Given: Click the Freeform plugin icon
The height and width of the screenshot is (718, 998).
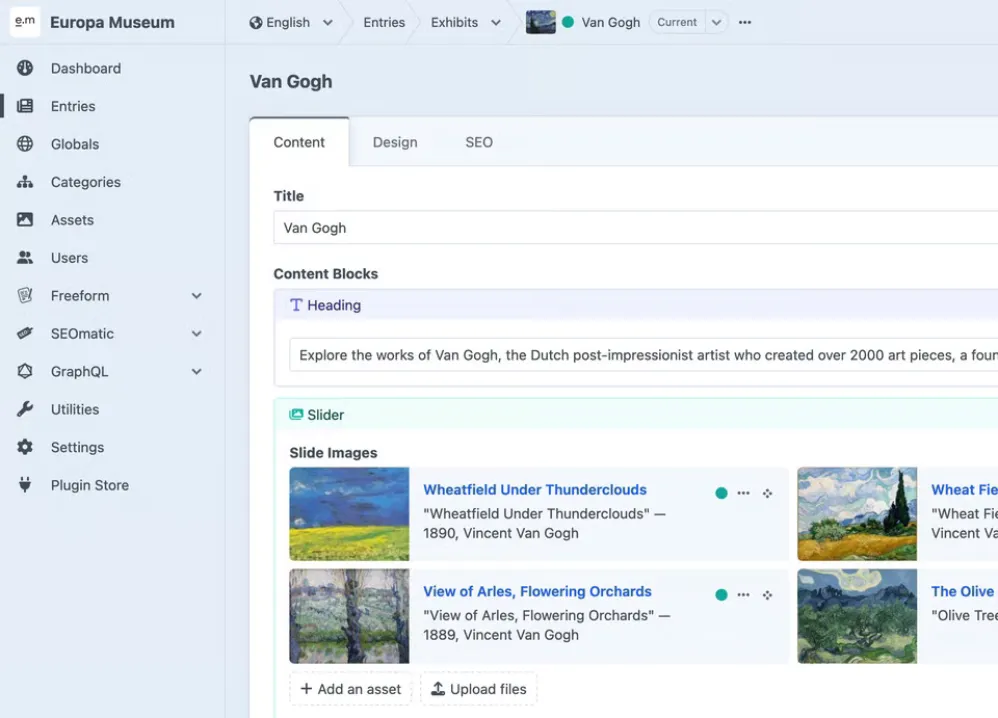Looking at the screenshot, I should pos(25,295).
